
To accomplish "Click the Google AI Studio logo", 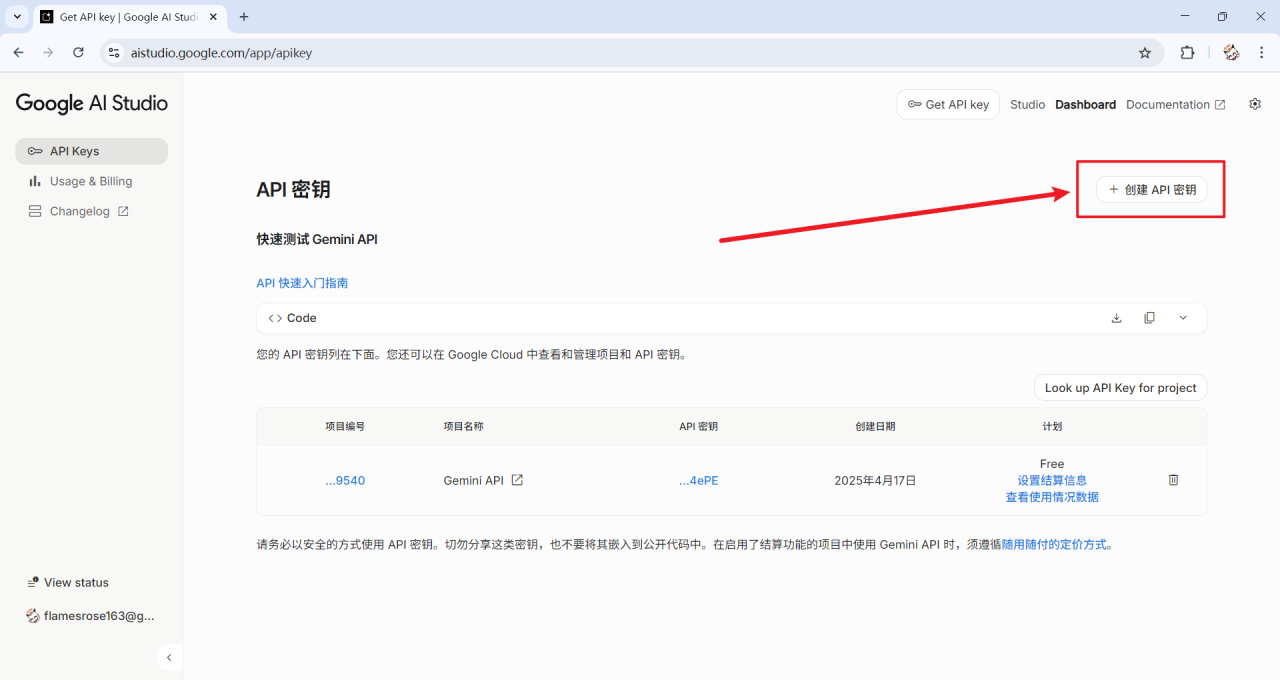I will click(x=92, y=103).
